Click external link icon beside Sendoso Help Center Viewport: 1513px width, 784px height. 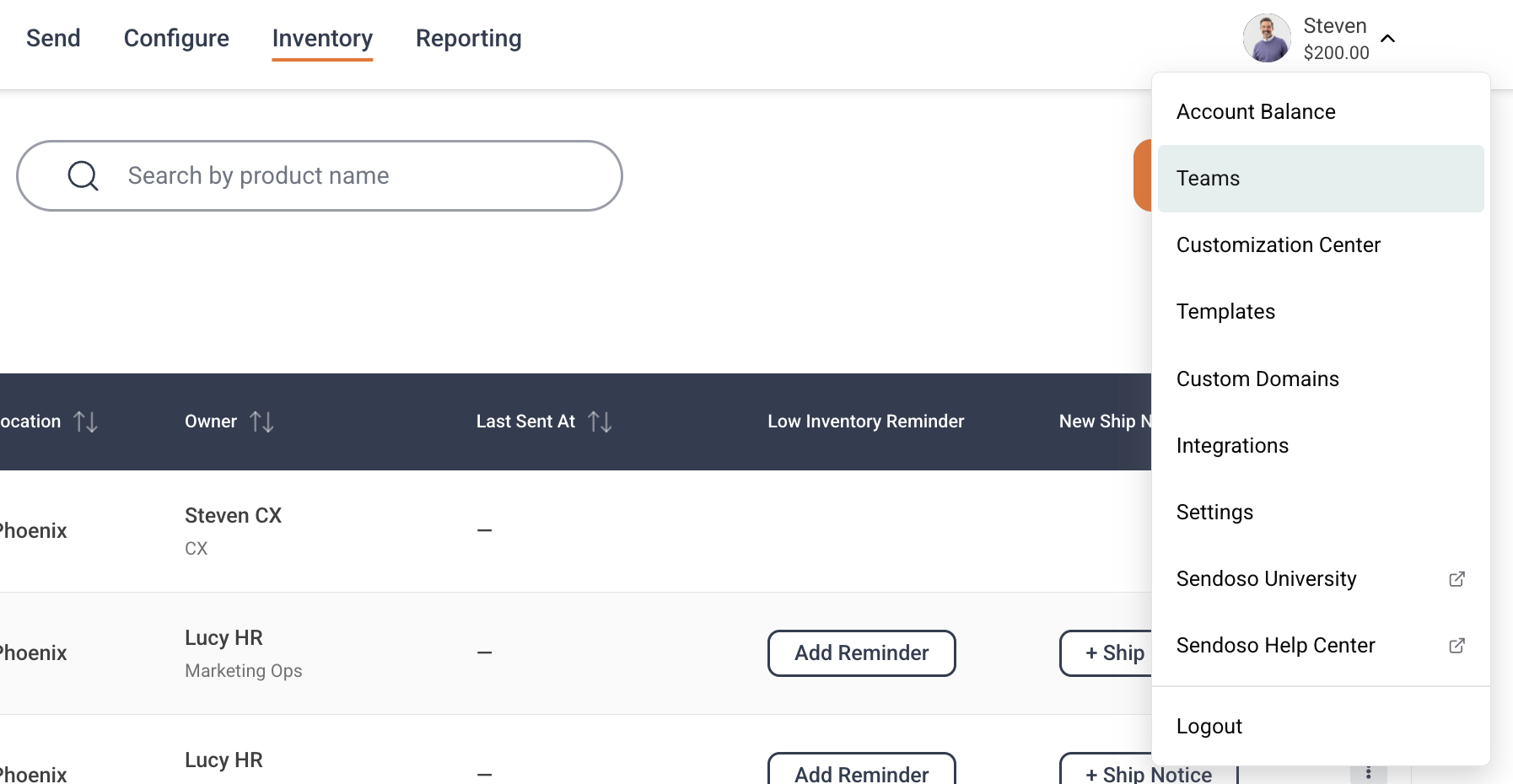[x=1456, y=645]
